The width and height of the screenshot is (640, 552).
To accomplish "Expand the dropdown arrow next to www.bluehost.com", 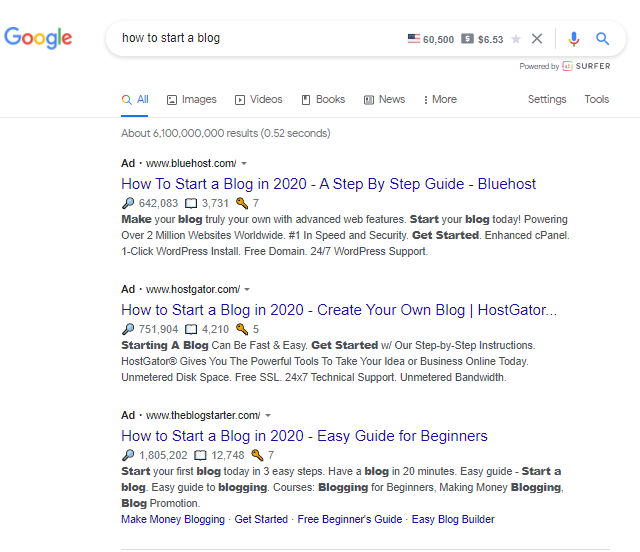I will (244, 163).
